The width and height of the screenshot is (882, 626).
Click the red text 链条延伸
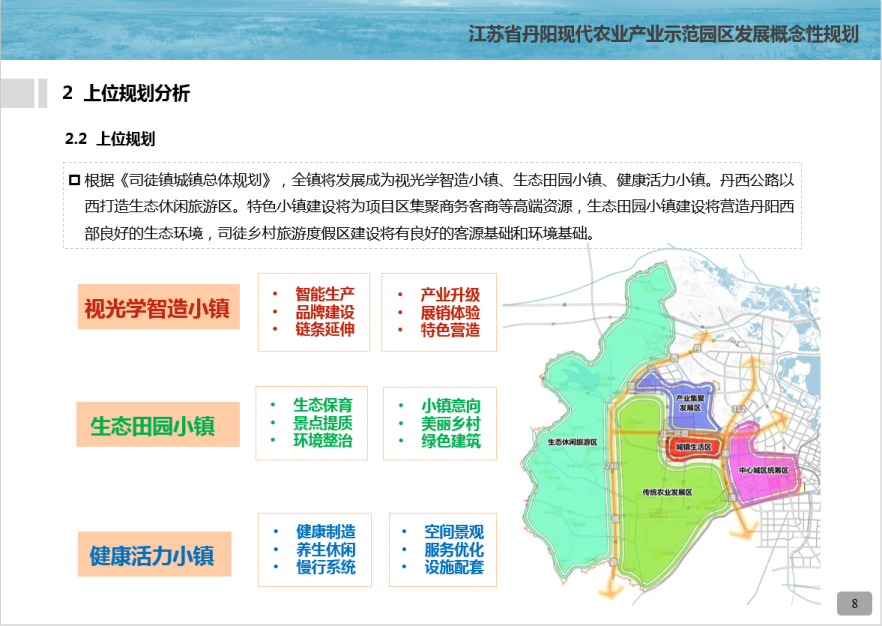(x=325, y=329)
